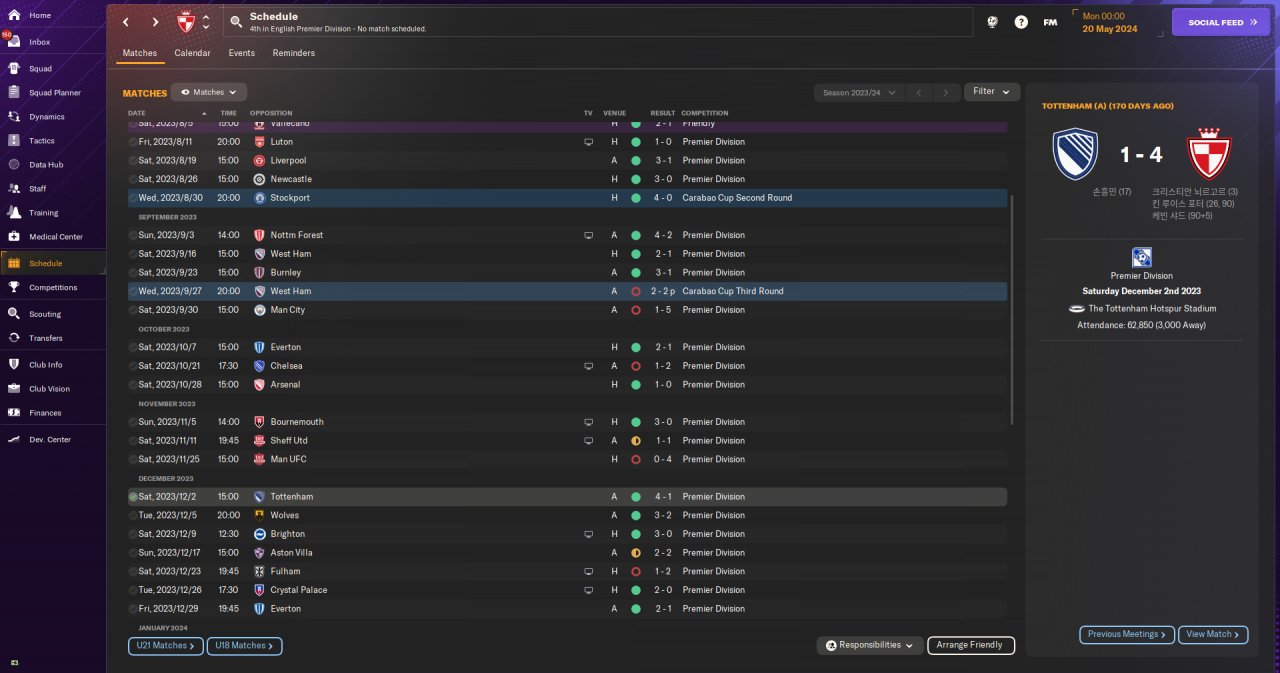
Task: Open the Club Vision icon
Action: tap(14, 388)
